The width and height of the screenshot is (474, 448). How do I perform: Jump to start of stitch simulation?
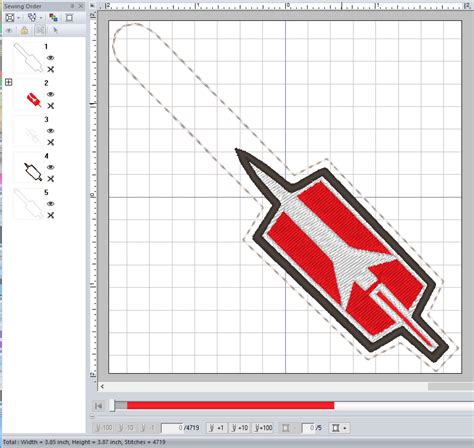99,406
